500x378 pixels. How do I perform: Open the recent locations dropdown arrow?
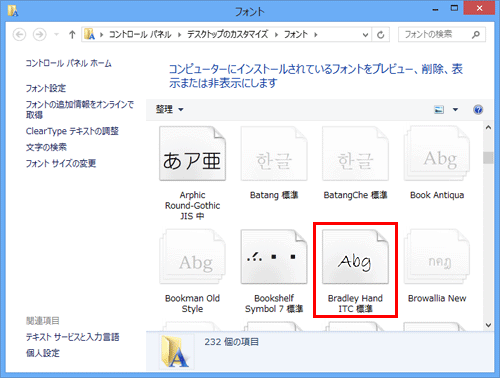pos(56,34)
